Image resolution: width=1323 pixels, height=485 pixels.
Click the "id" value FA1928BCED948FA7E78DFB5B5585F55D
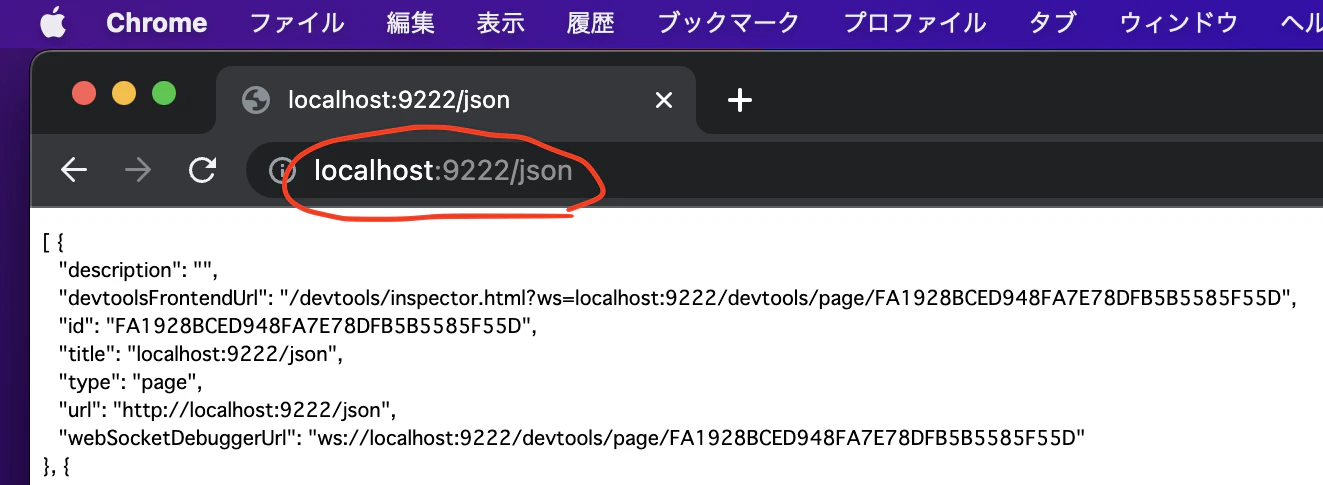(320, 326)
